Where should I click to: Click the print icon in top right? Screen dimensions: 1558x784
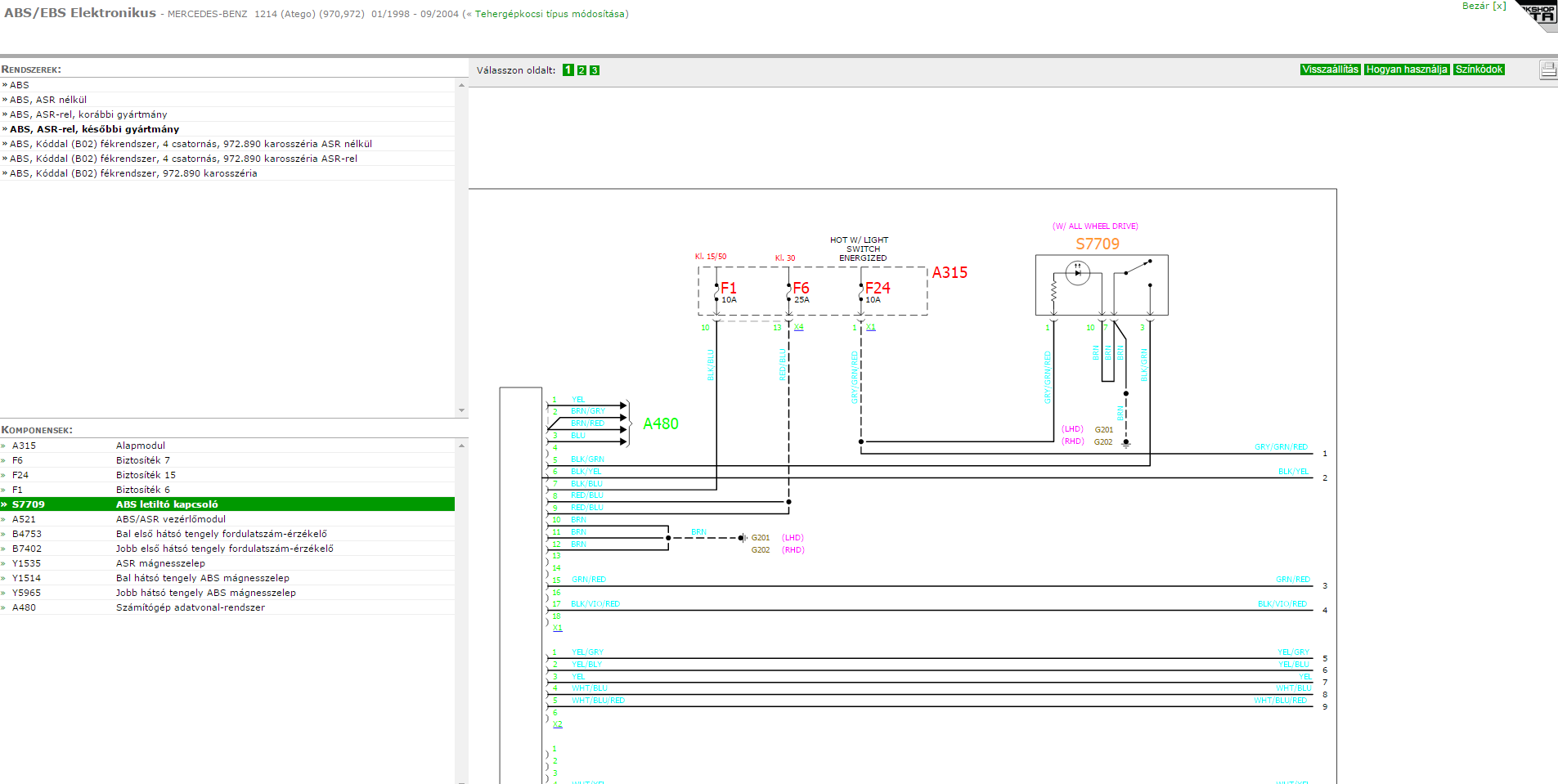click(1548, 70)
